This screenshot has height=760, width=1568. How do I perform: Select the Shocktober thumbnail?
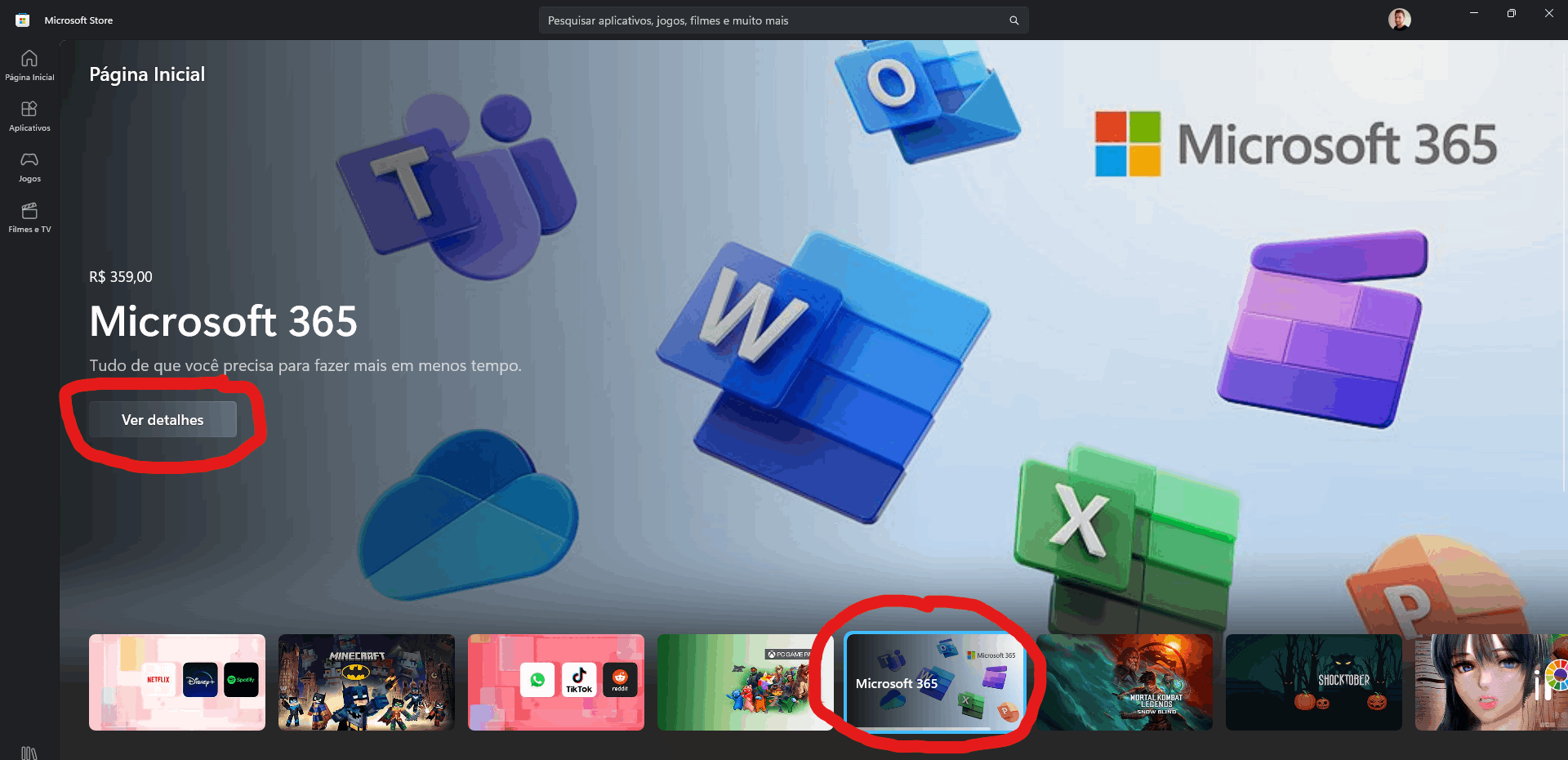coord(1314,682)
